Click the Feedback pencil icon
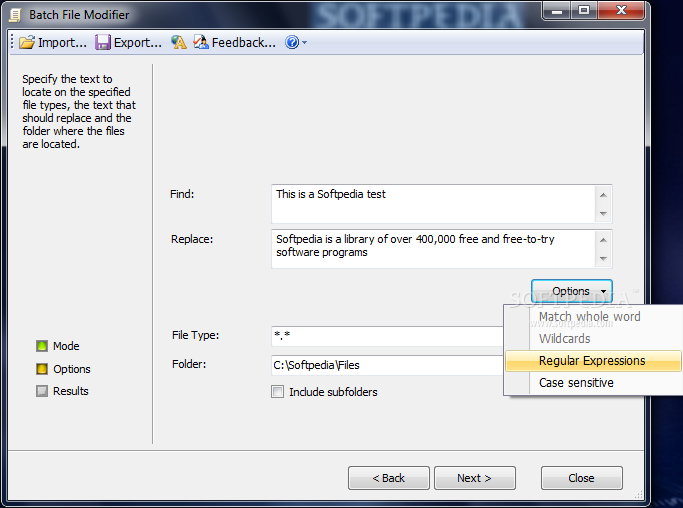 (x=201, y=42)
